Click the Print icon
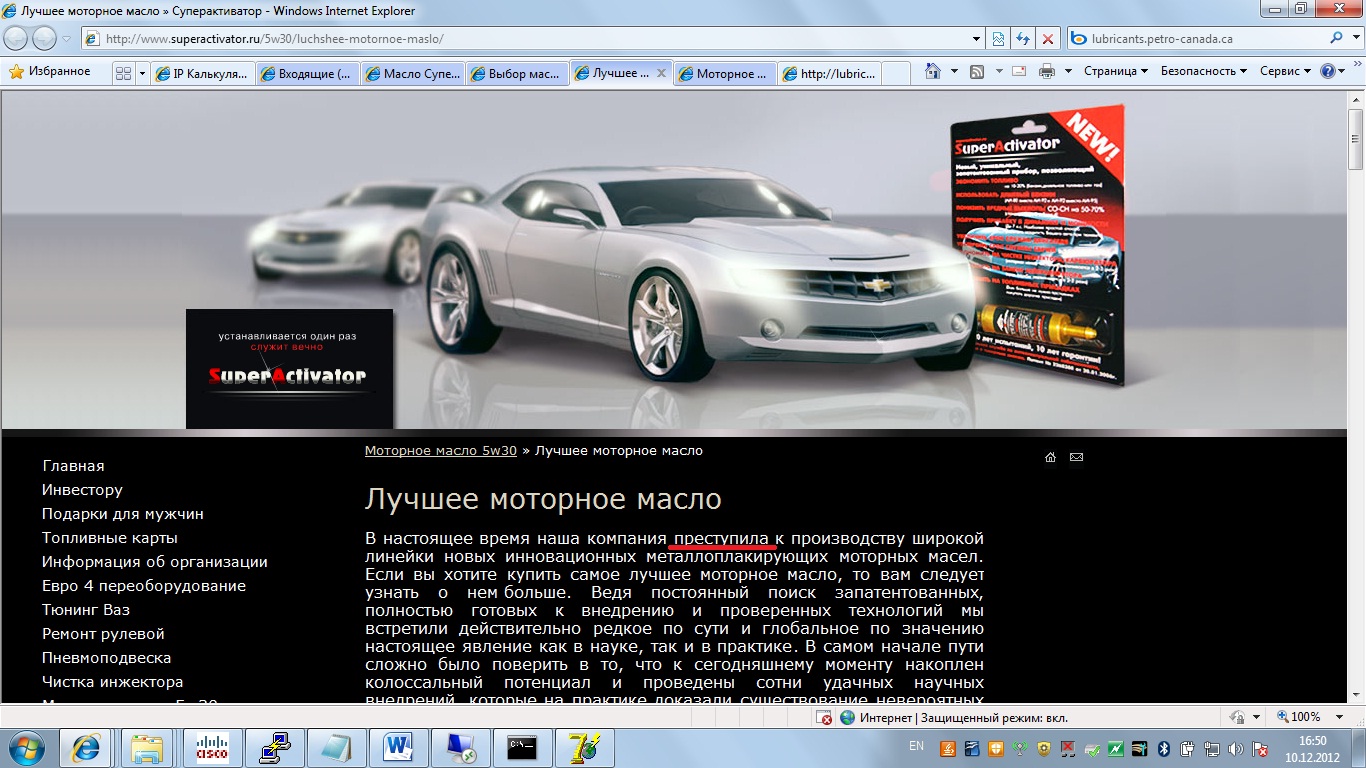The image size is (1366, 768). pos(1047,72)
